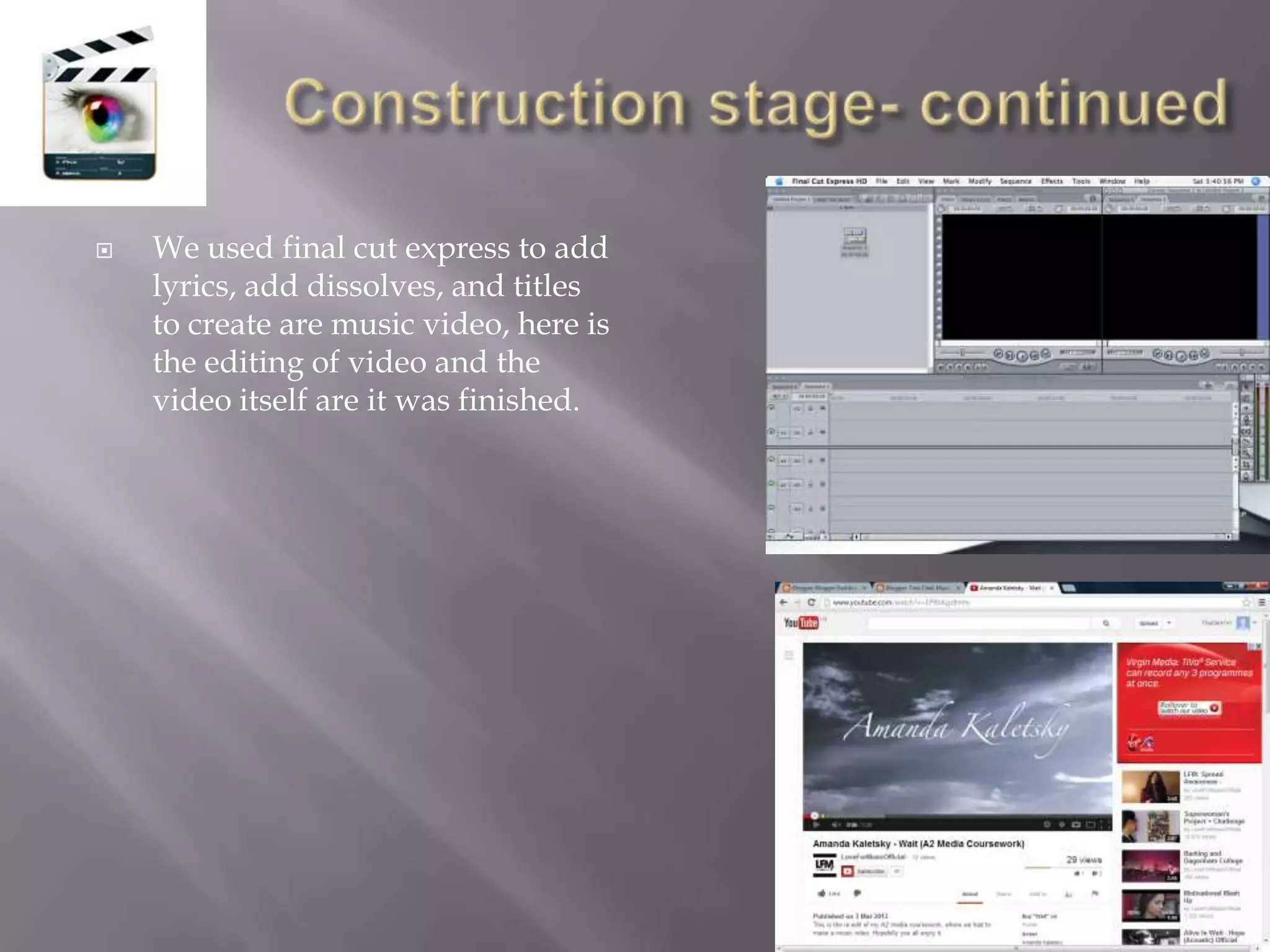Choose the Crop tool in the palette
The image size is (1270, 952).
(1246, 465)
